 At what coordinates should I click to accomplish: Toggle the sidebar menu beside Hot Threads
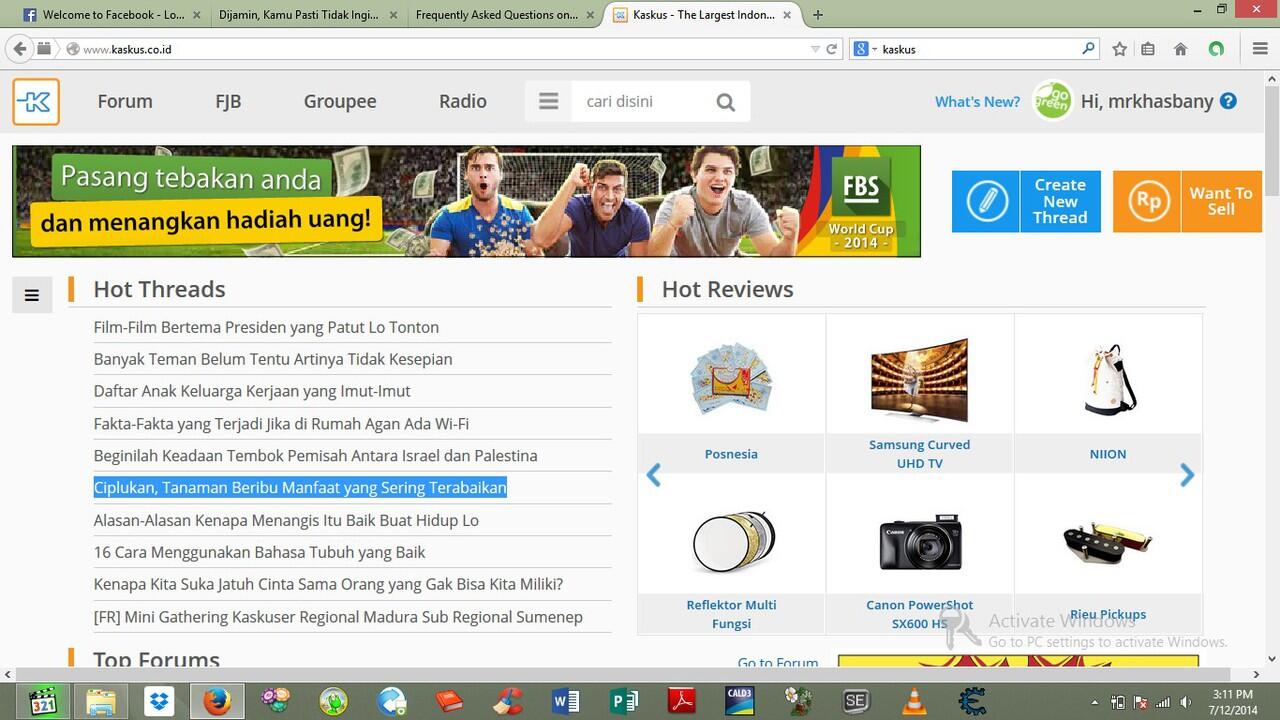tap(32, 295)
